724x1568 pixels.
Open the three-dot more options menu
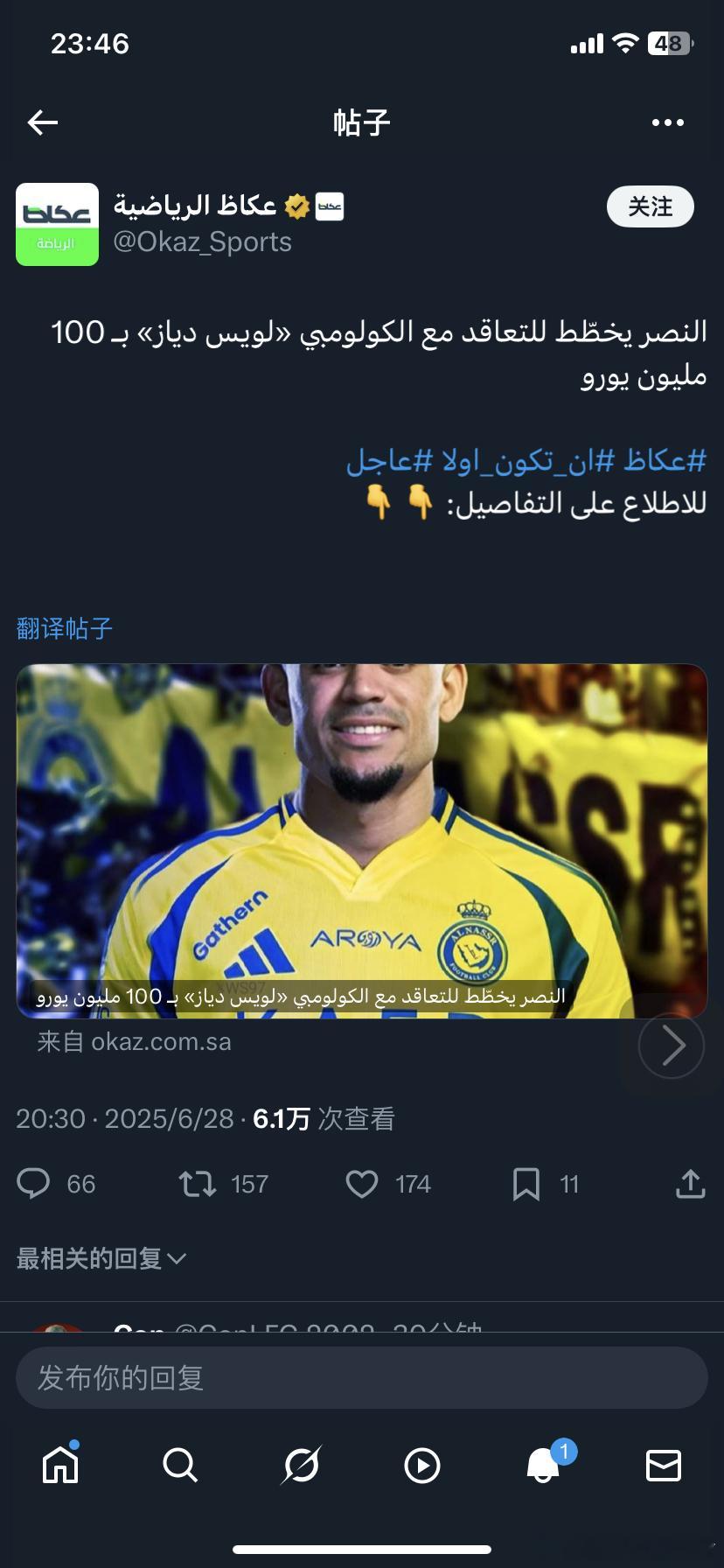668,122
